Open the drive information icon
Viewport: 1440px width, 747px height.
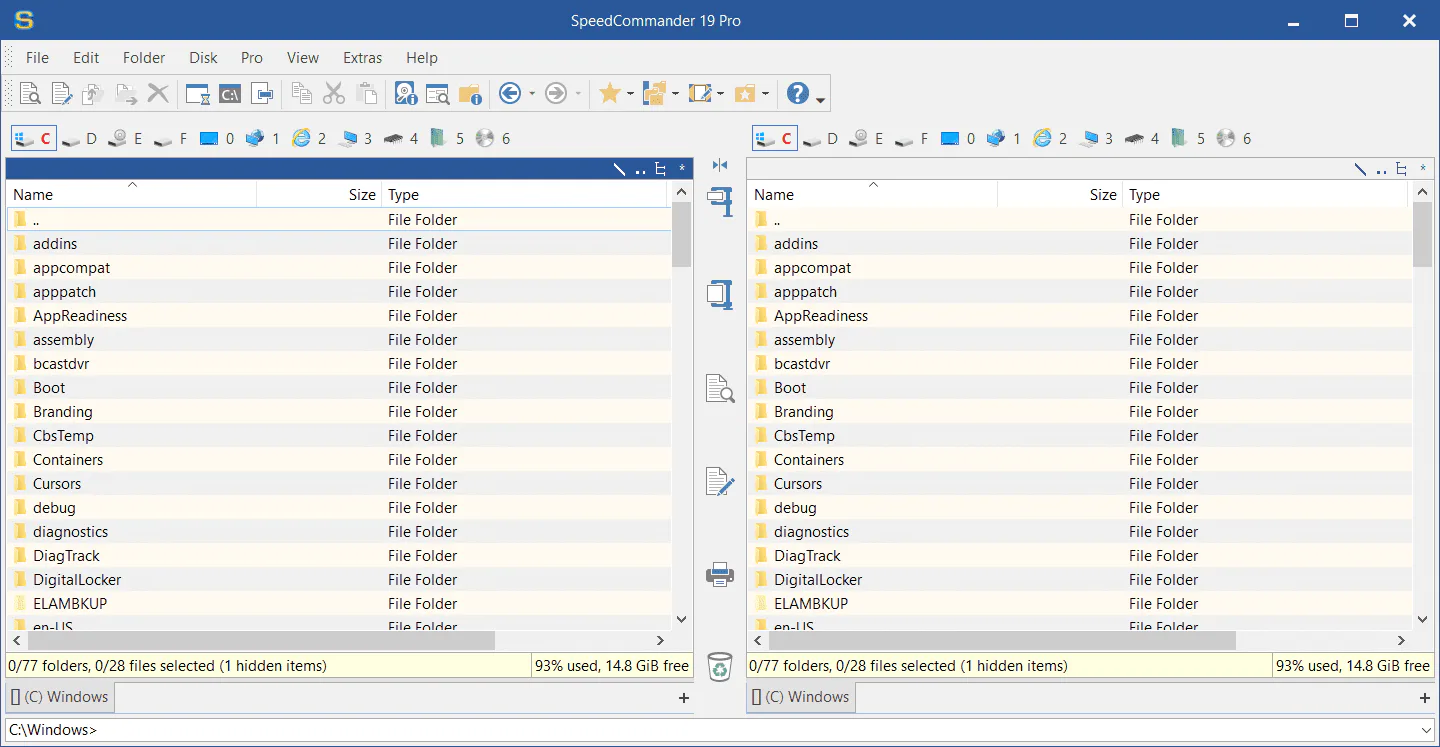(406, 94)
